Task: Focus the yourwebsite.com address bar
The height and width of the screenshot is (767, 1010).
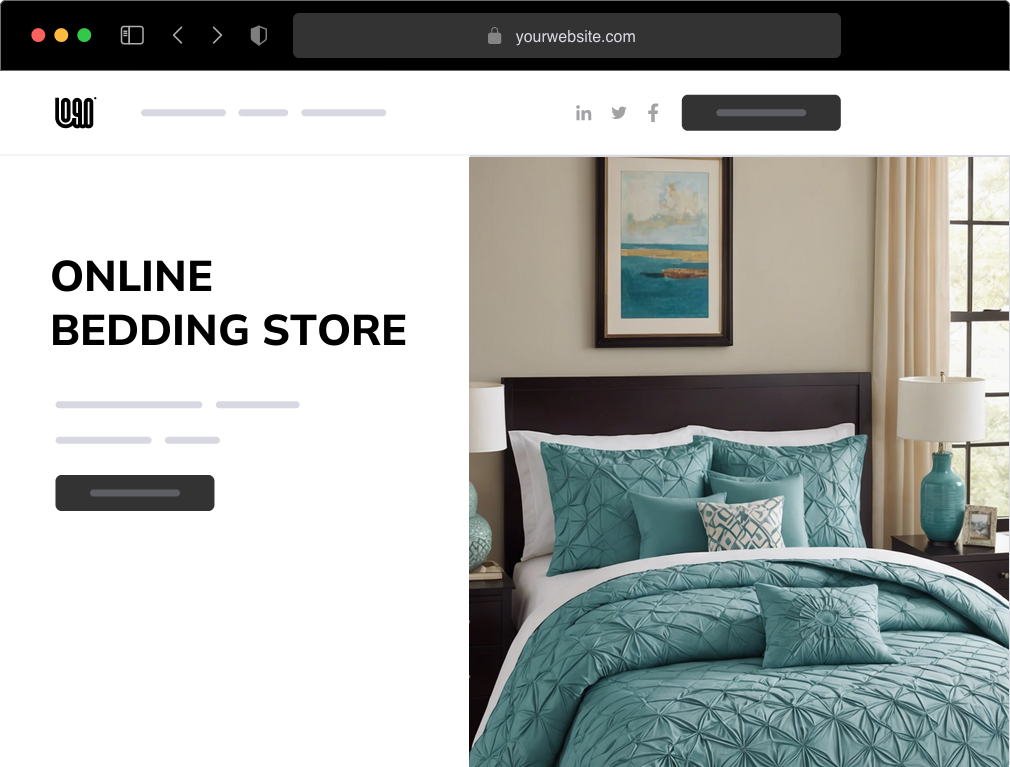Action: pyautogui.click(x=567, y=35)
